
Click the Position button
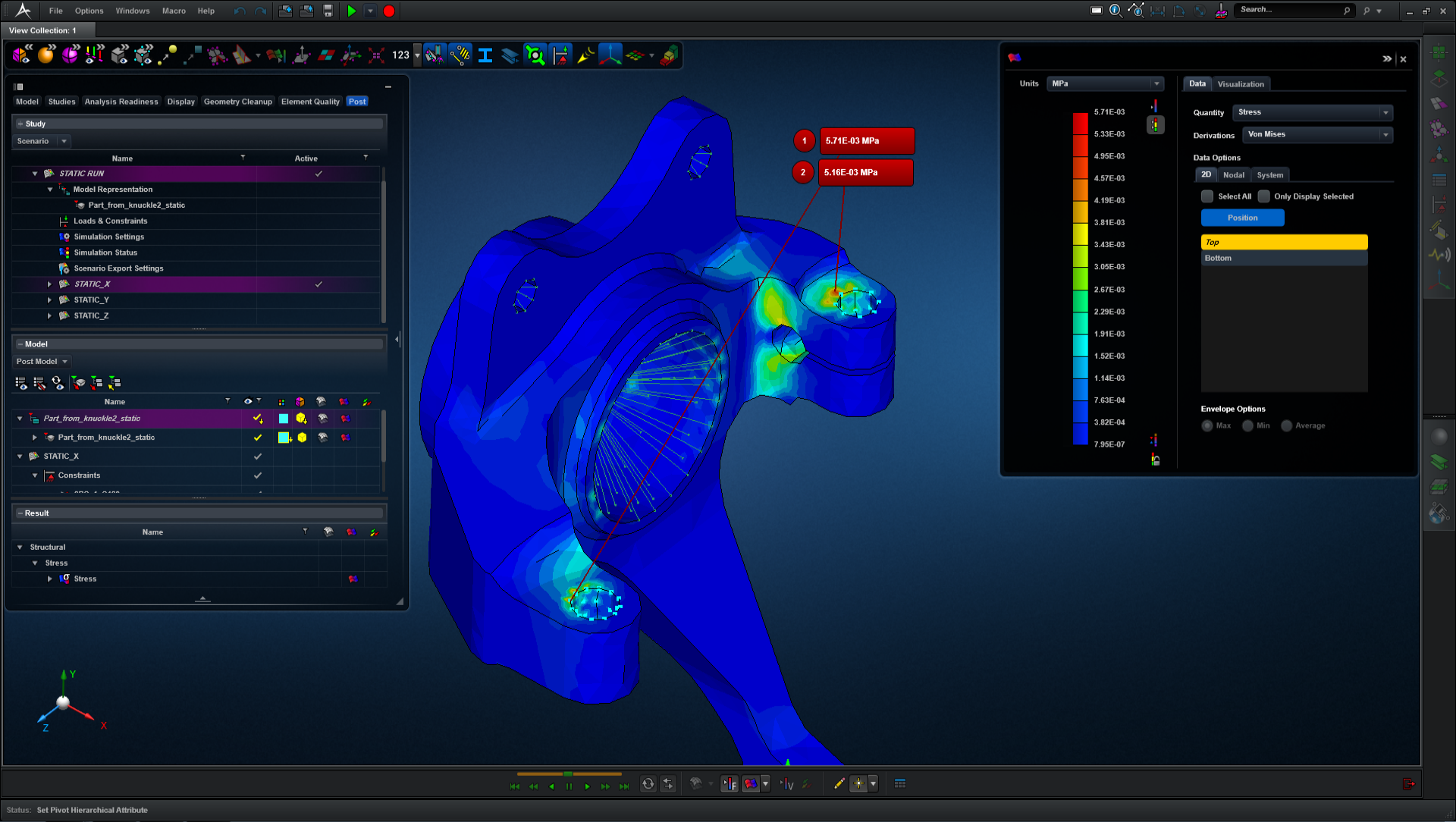pyautogui.click(x=1242, y=218)
